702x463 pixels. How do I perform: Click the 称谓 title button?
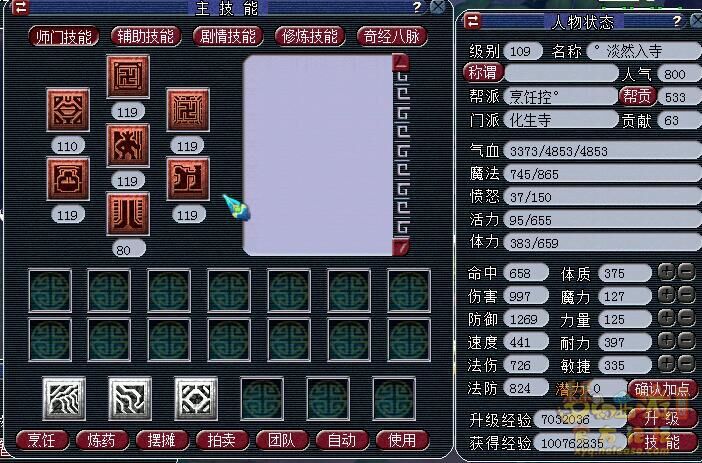[484, 72]
